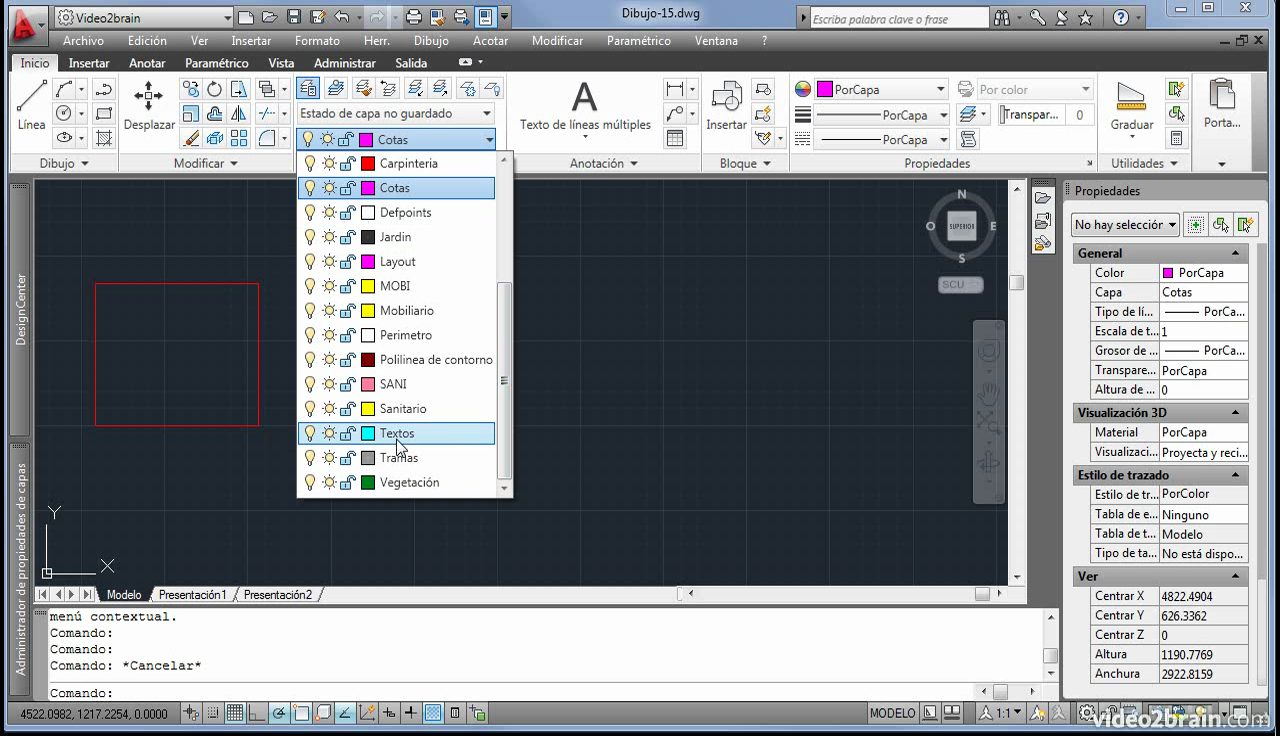Click Texto de líneas múltiples tool
The height and width of the screenshot is (736, 1280).
584,106
